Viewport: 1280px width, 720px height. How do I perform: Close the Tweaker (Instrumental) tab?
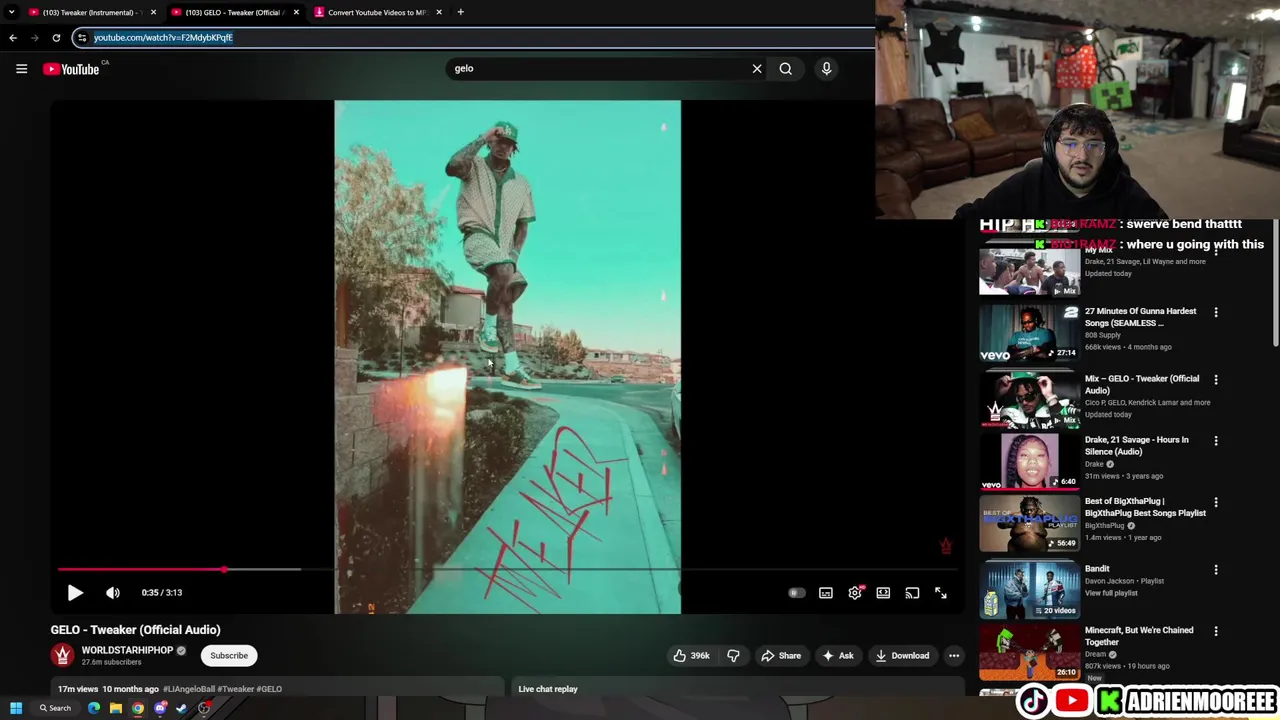[x=153, y=12]
